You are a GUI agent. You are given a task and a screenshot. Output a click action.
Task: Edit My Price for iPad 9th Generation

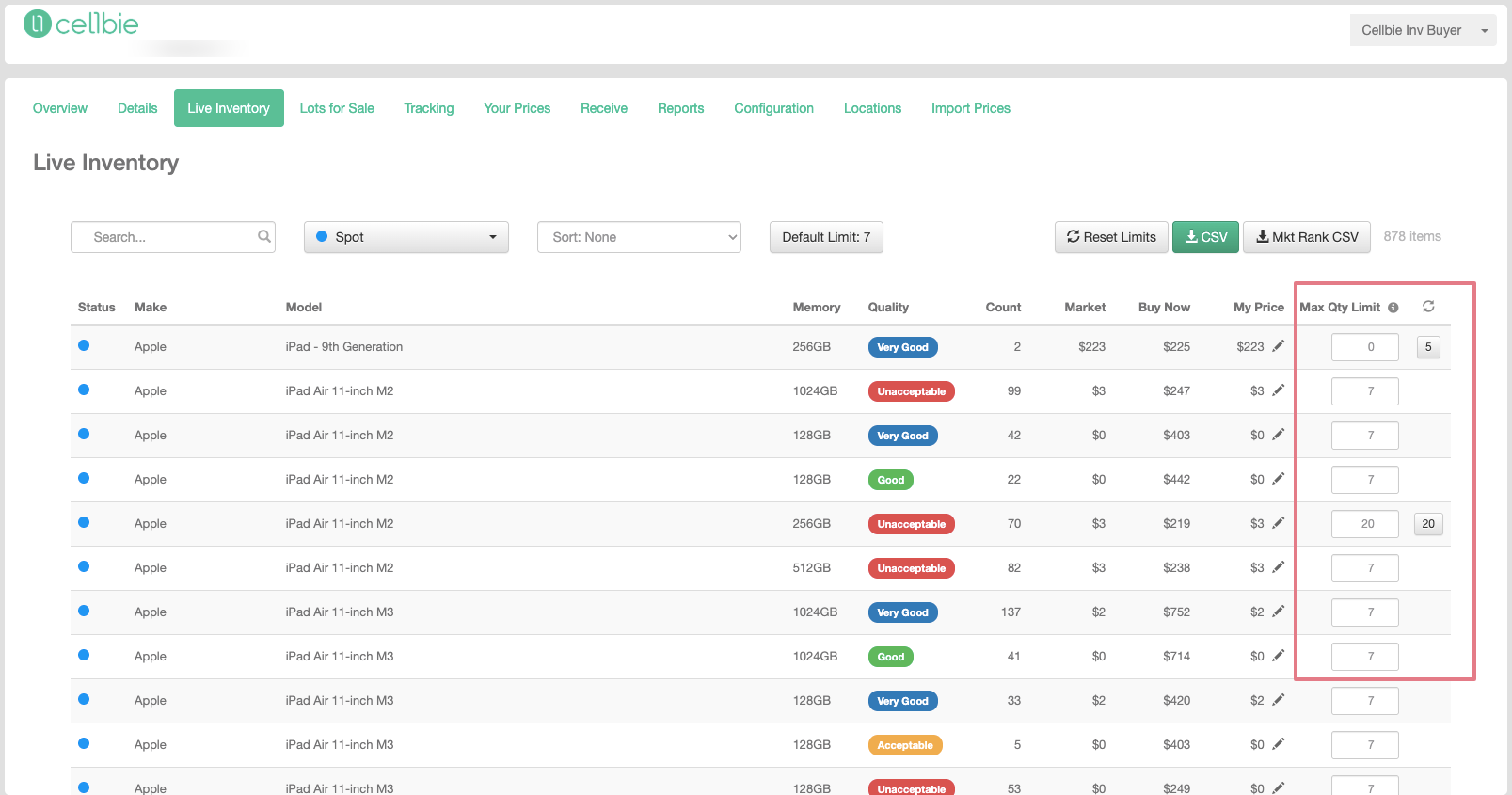point(1279,346)
